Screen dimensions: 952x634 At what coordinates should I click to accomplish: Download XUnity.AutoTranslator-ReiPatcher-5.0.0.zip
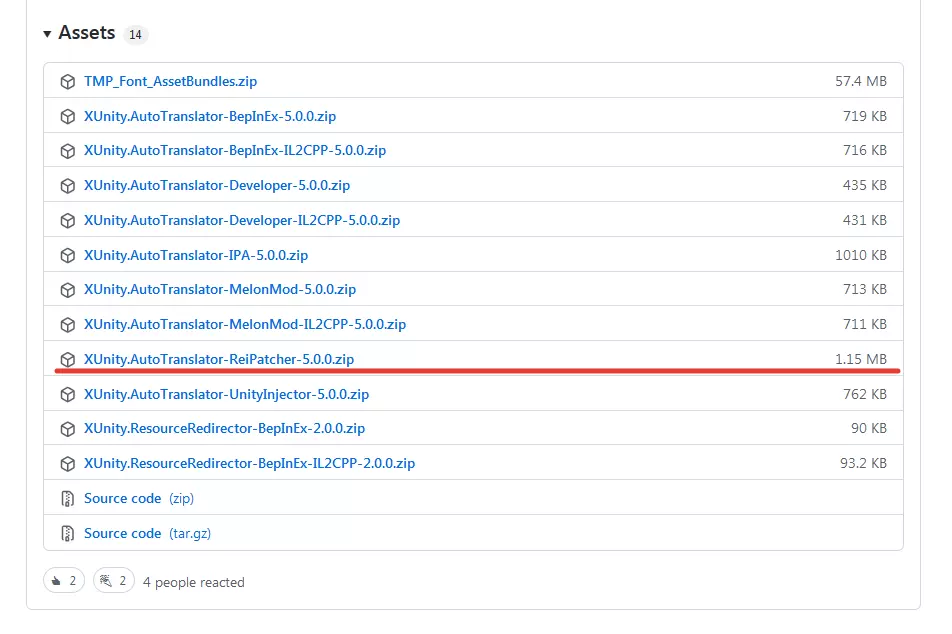[x=219, y=359]
